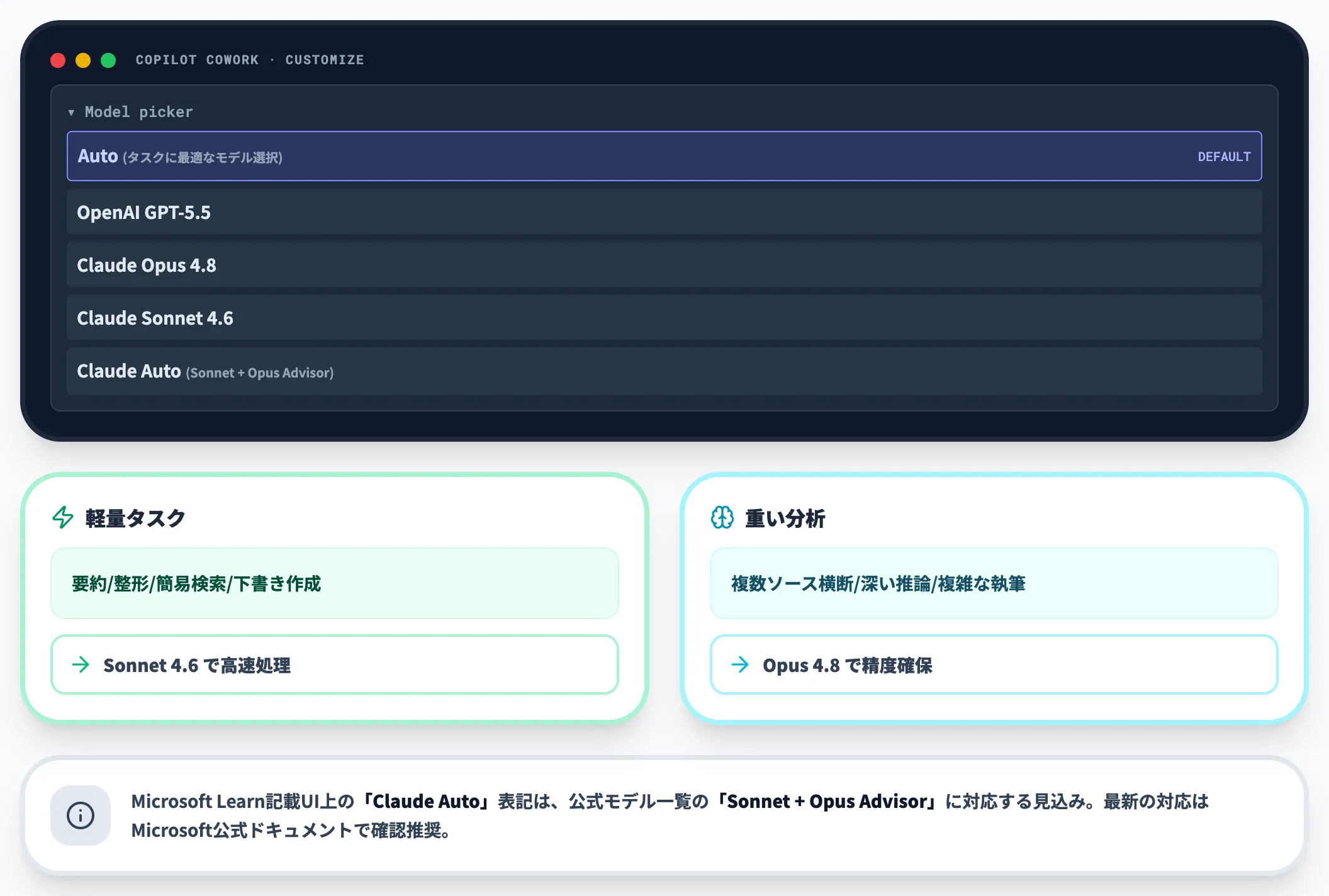Click the 重い分析 heading
This screenshot has height=896, width=1329.
[x=785, y=518]
